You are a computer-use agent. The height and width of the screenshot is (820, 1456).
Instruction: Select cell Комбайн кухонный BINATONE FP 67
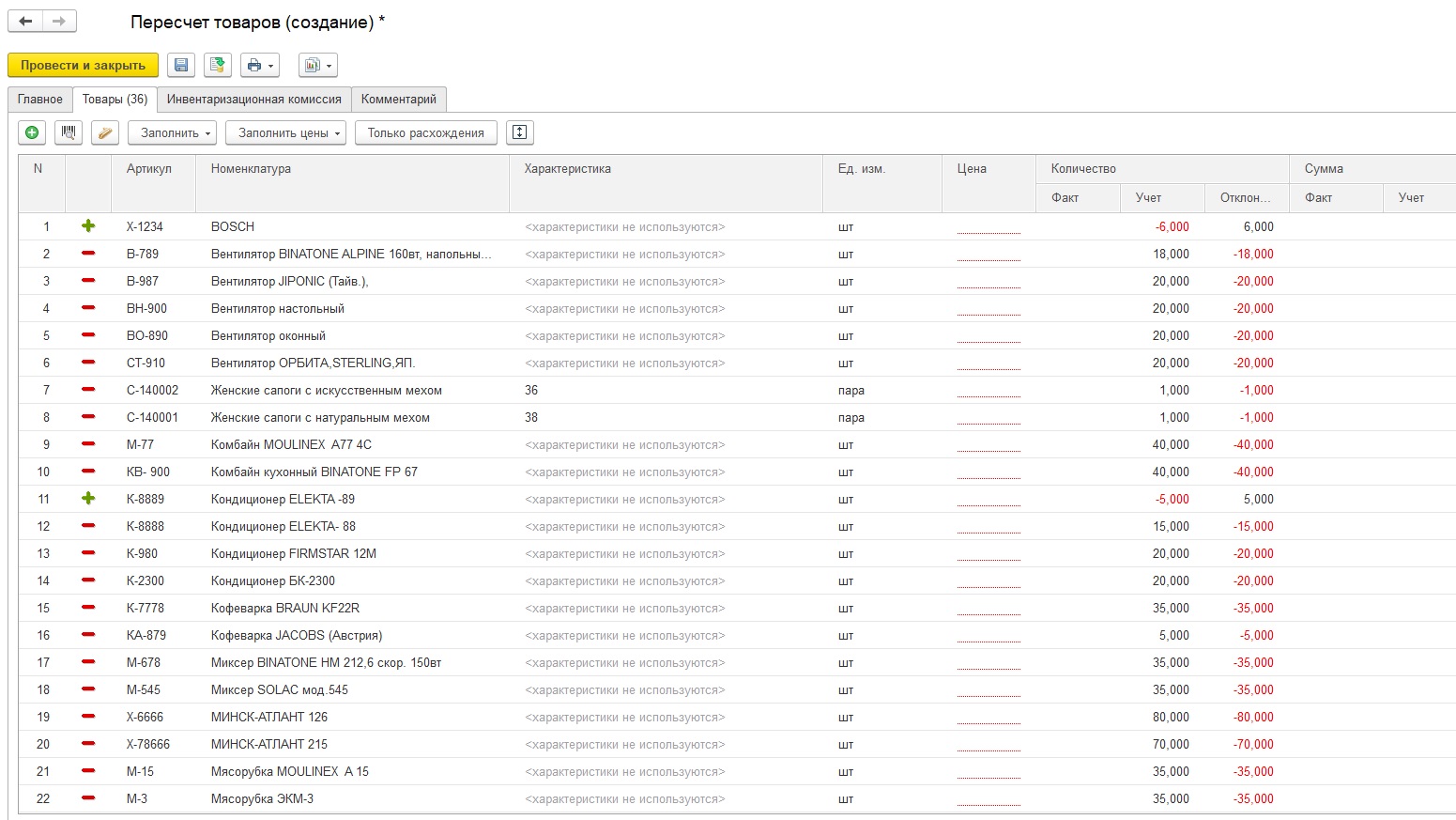pos(352,472)
